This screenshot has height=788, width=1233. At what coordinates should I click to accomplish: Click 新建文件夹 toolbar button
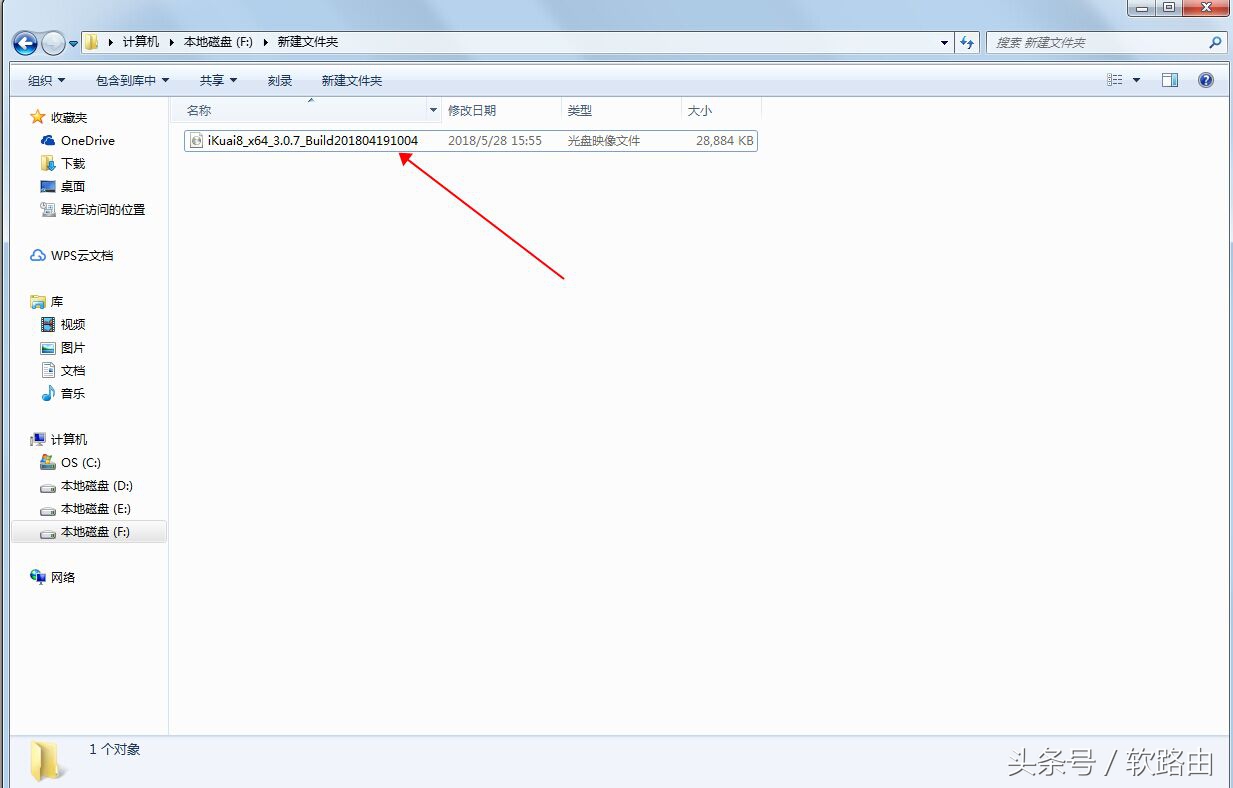pyautogui.click(x=352, y=80)
